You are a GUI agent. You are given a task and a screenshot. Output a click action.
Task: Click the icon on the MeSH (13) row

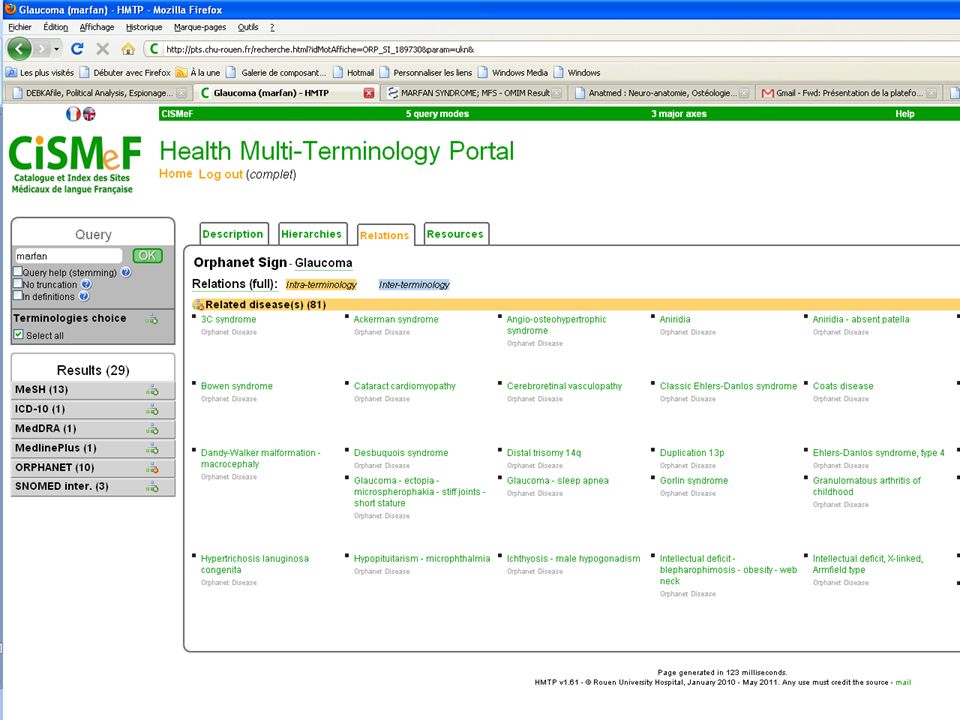click(x=152, y=390)
